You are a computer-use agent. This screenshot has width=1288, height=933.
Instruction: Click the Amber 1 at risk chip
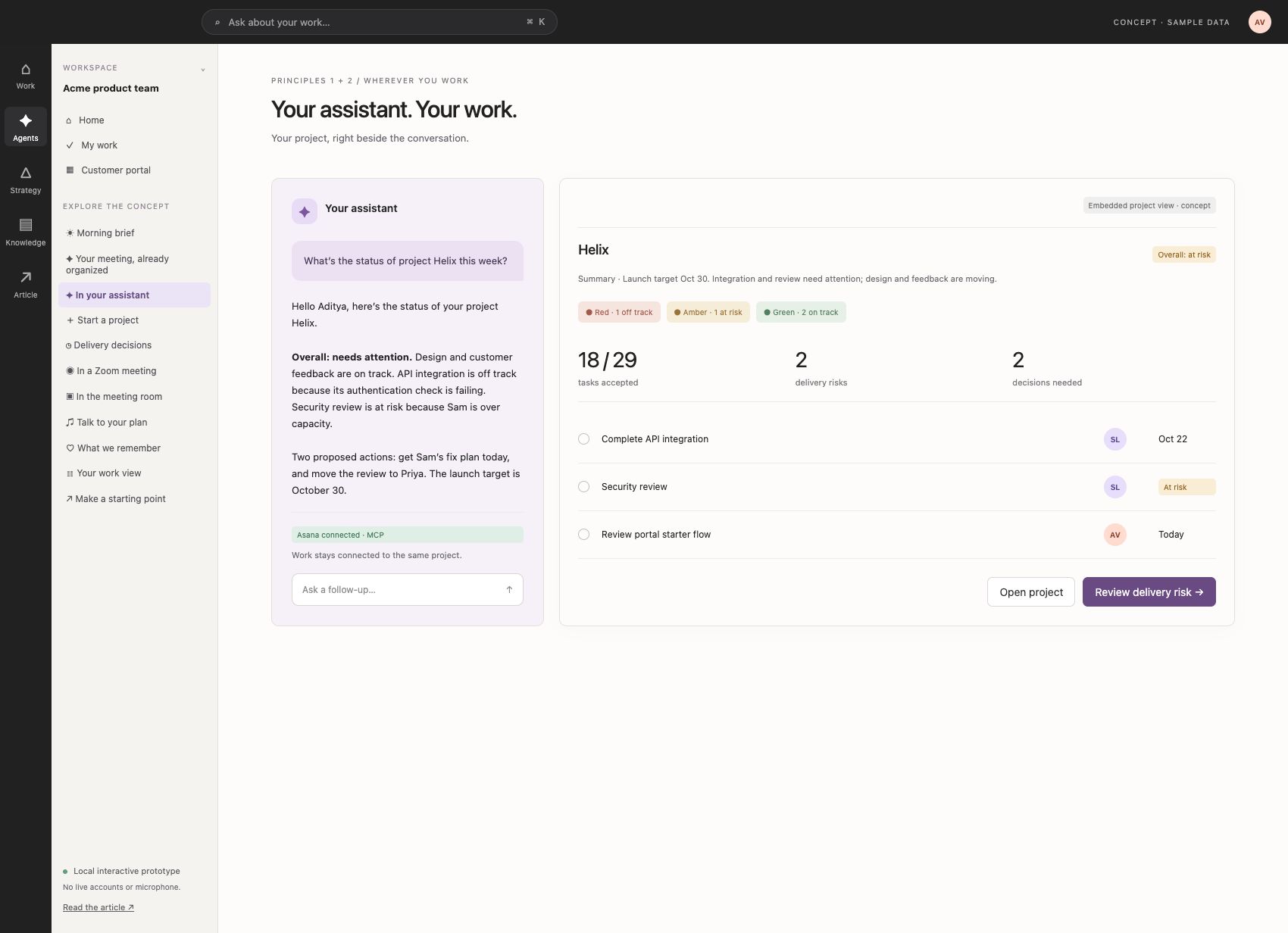tap(708, 312)
